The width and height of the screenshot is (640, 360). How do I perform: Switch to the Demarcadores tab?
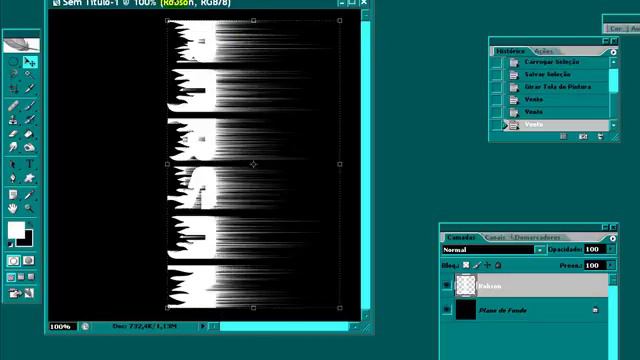[x=537, y=237]
